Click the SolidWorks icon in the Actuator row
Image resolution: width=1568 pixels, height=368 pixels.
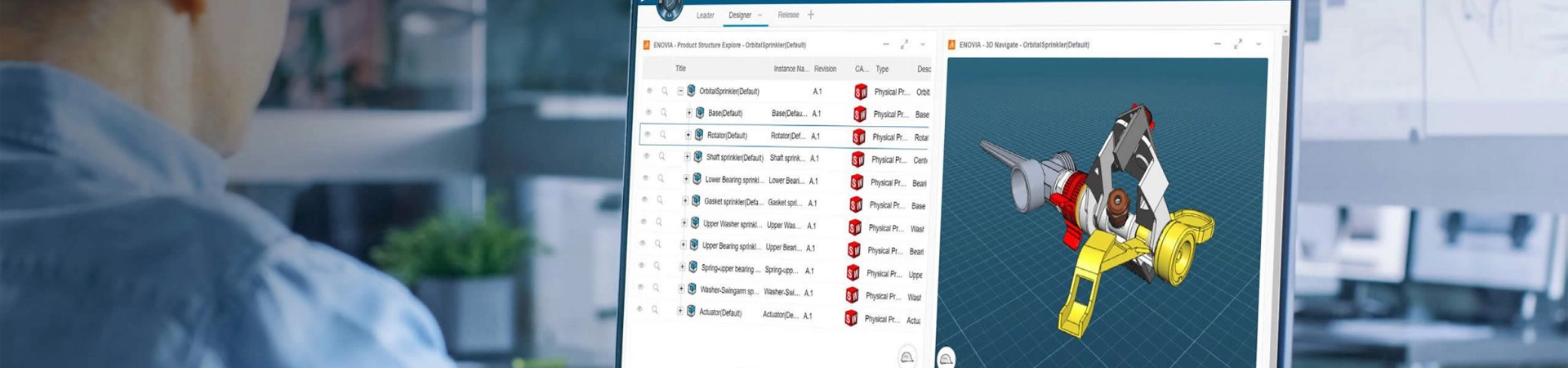coord(851,318)
